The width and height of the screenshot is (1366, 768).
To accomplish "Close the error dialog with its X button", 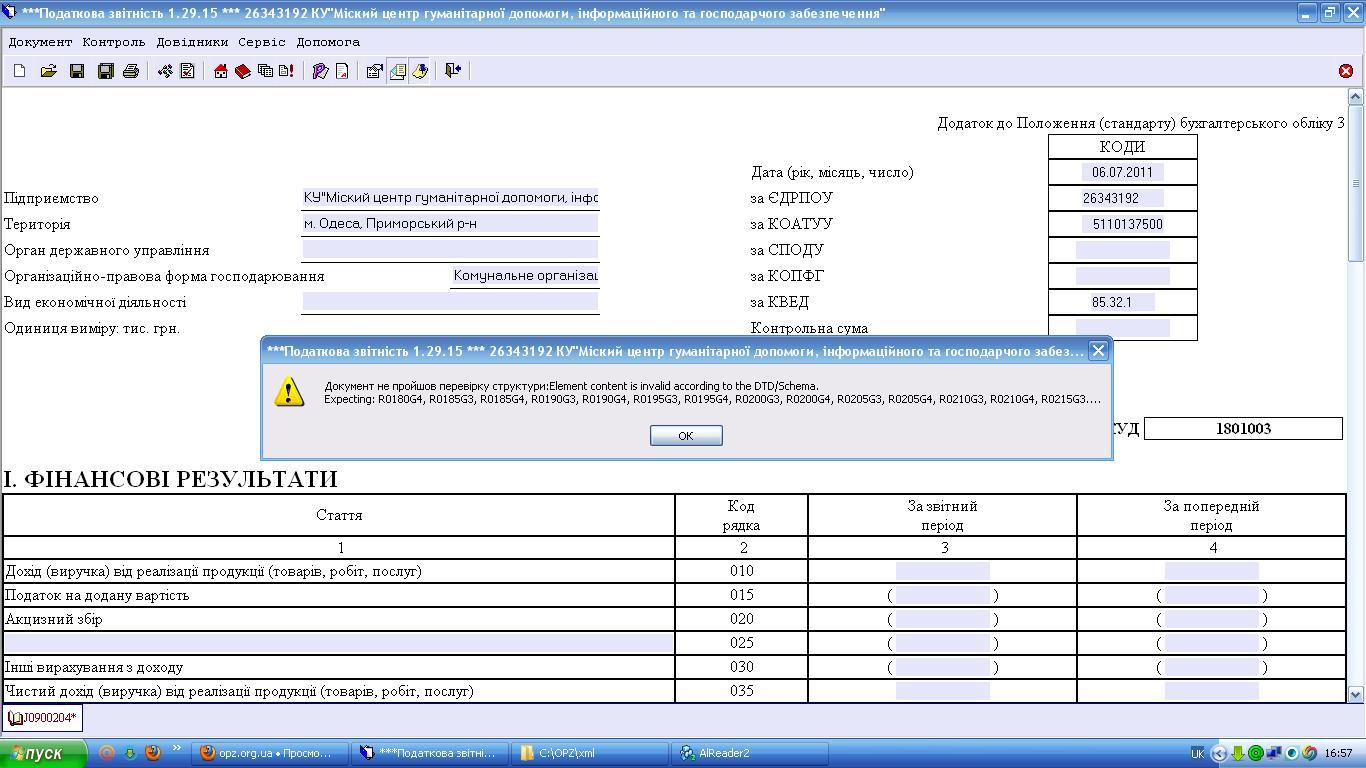I will tap(1098, 350).
